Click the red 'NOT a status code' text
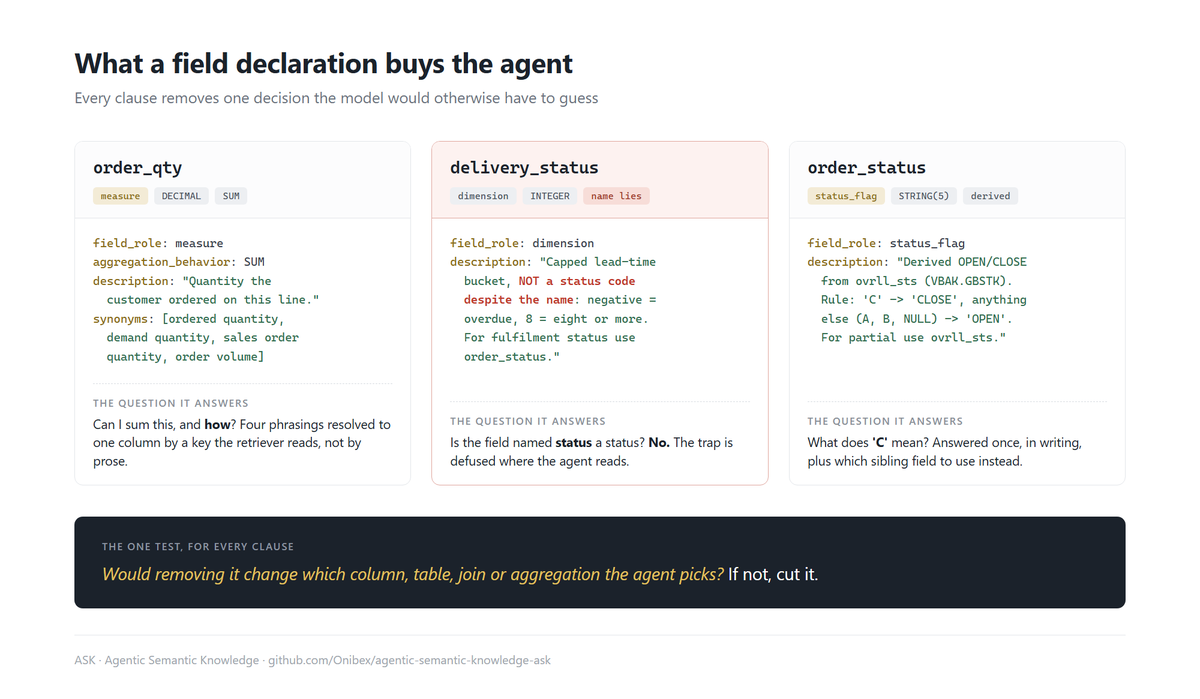The width and height of the screenshot is (1200, 699). tap(577, 281)
